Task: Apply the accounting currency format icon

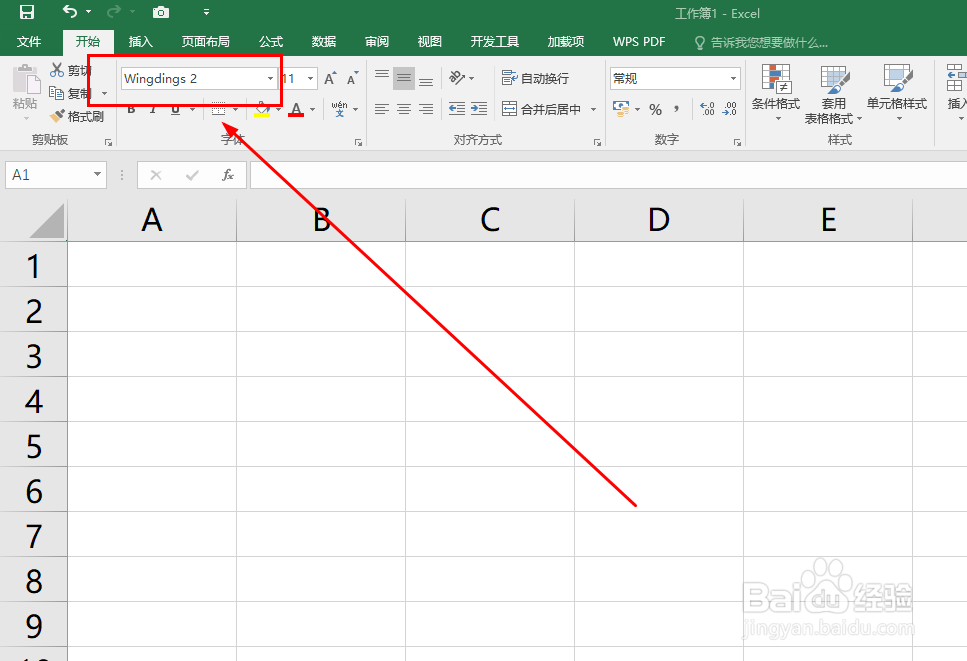Action: [x=621, y=109]
